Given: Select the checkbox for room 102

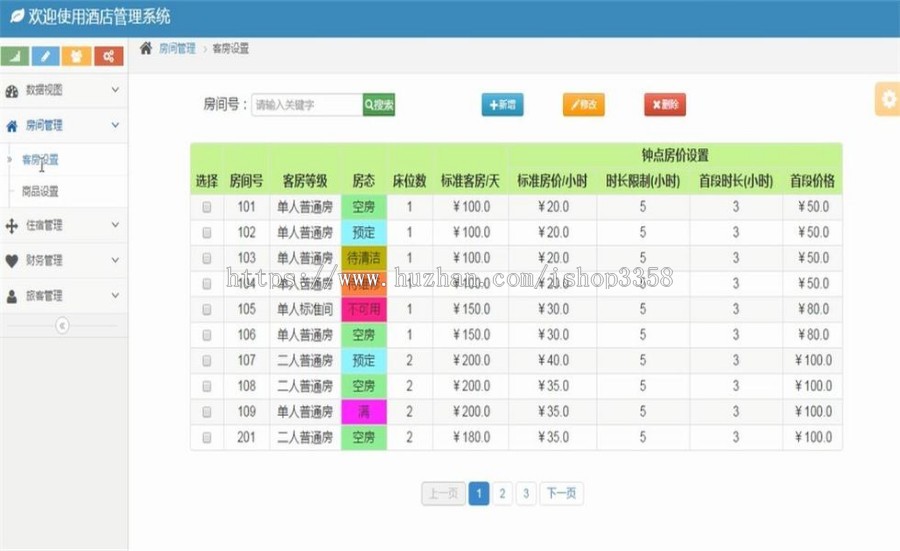Looking at the screenshot, I should pos(207,232).
